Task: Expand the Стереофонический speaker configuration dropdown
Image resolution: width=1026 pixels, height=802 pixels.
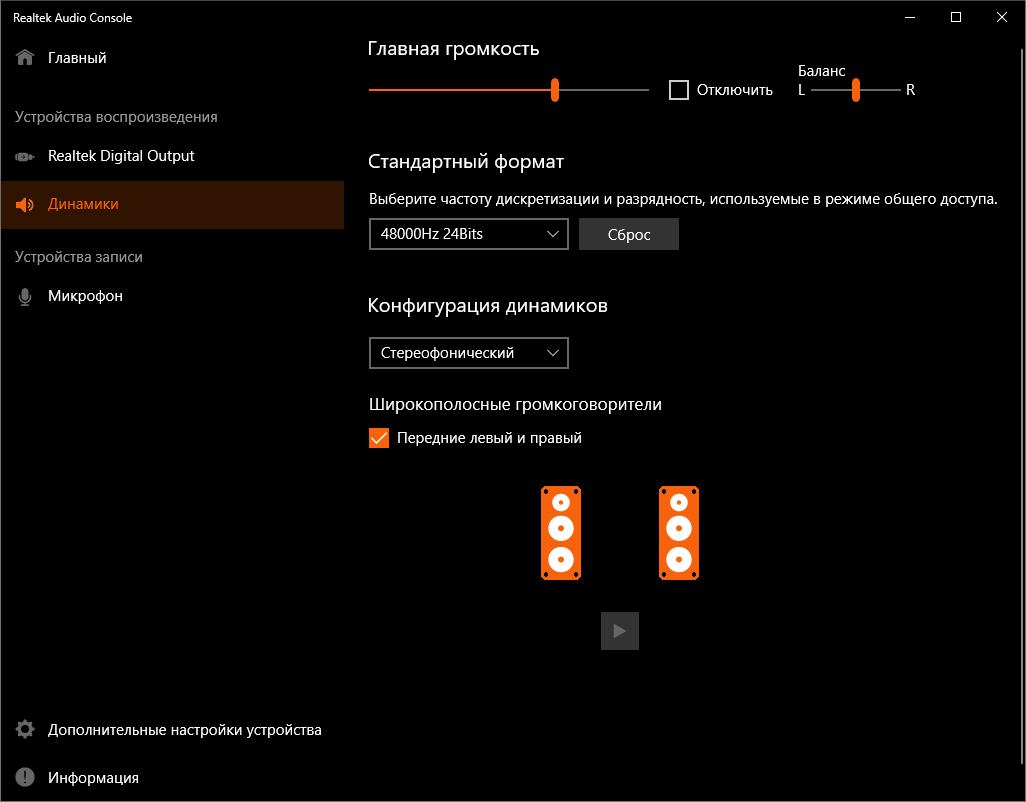Action: (468, 353)
